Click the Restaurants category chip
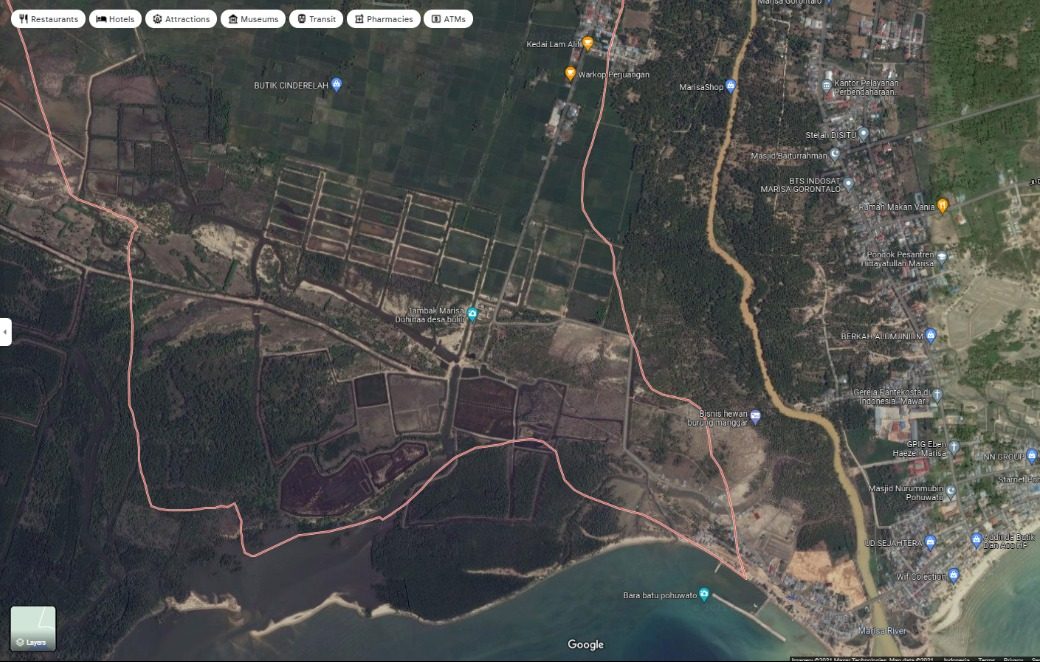Viewport: 1040px width, 662px height. (x=48, y=19)
